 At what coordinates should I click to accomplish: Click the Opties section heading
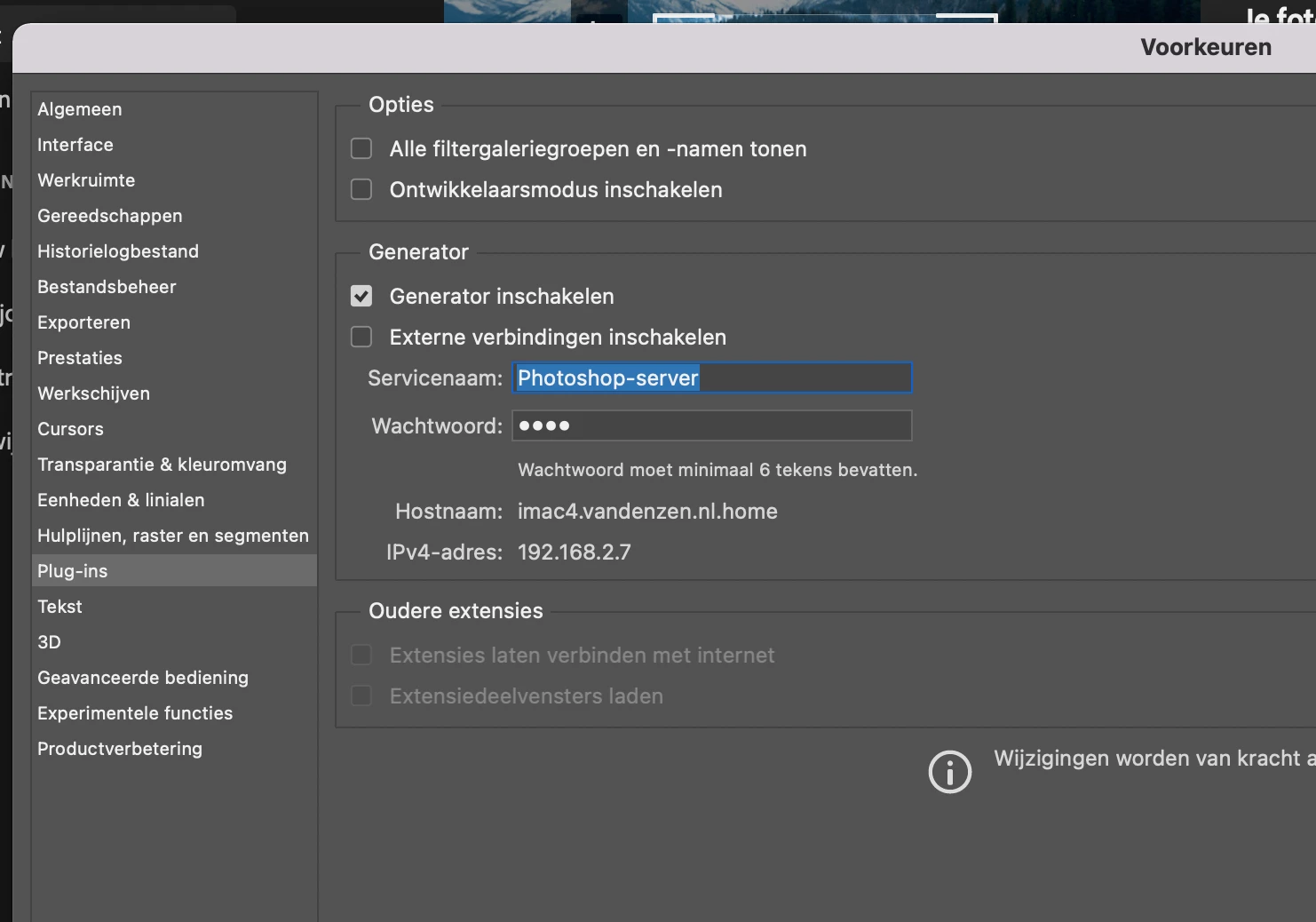[401, 105]
